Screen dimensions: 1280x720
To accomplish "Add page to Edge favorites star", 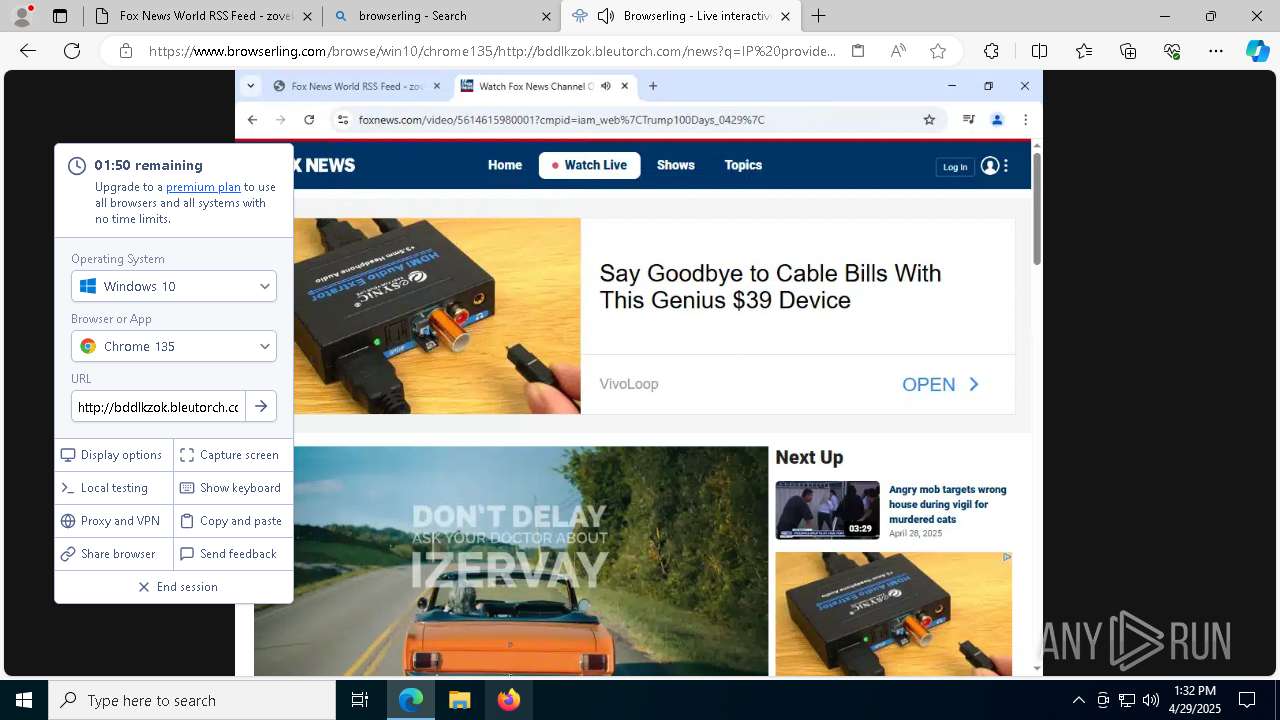I will [938, 51].
